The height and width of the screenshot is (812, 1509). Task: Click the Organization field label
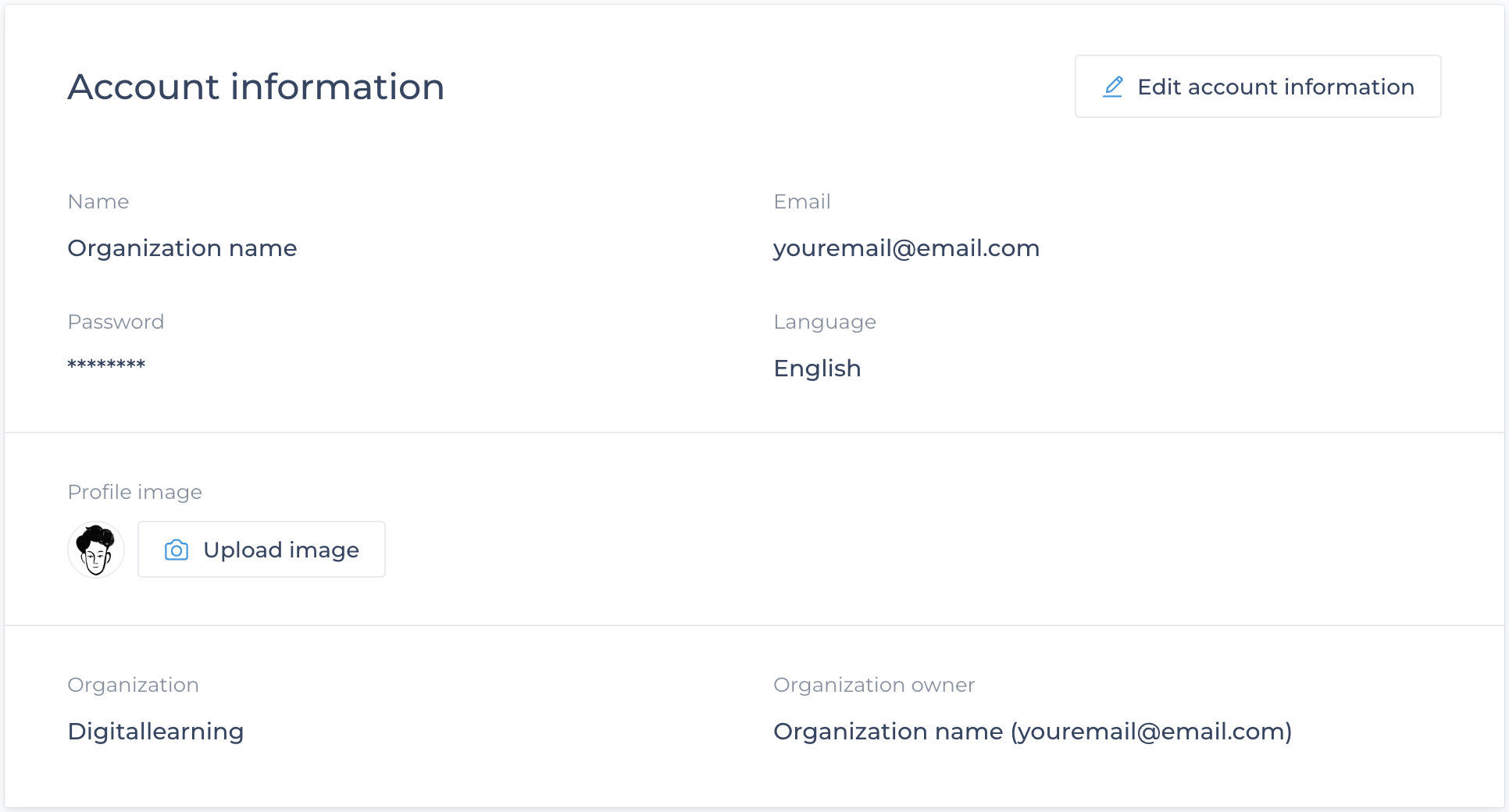tap(134, 685)
